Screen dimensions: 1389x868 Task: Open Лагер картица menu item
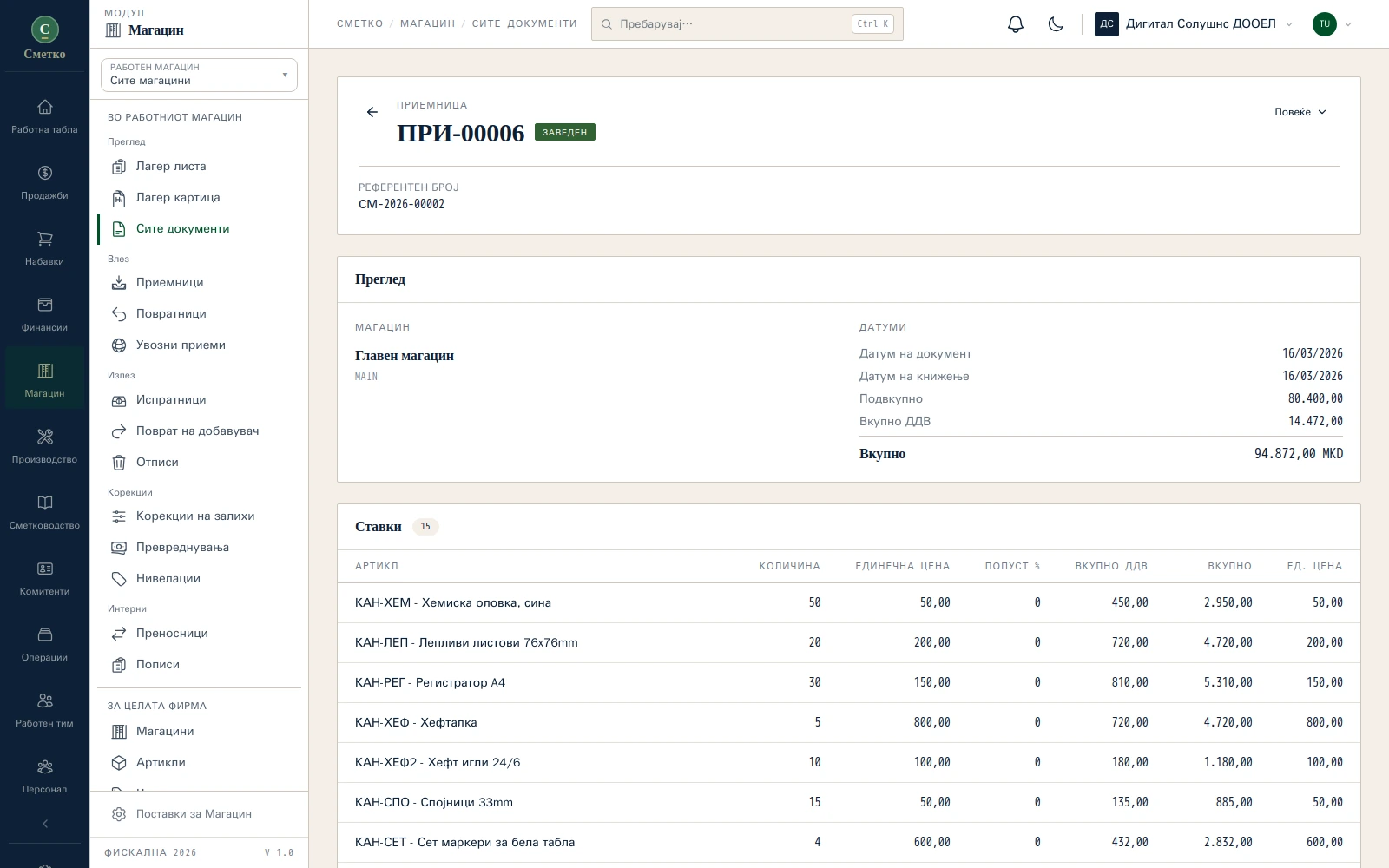(199, 198)
